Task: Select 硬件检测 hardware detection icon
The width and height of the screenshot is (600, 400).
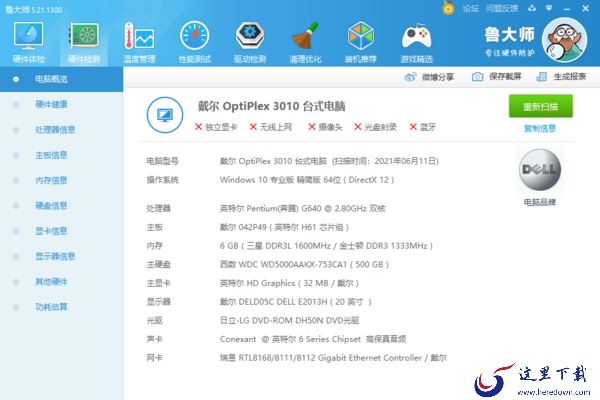Action: (x=84, y=42)
